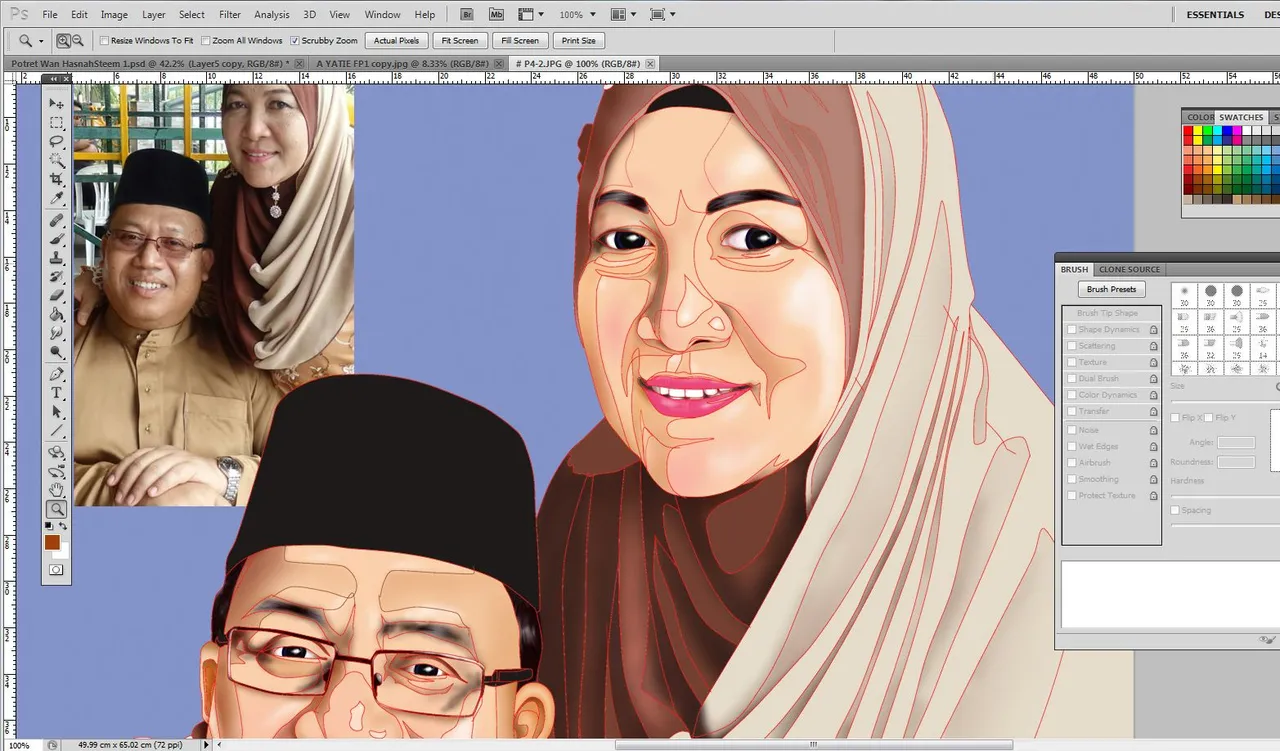1280x751 pixels.
Task: Pick the red swatch in Swatches panel
Action: [1189, 131]
